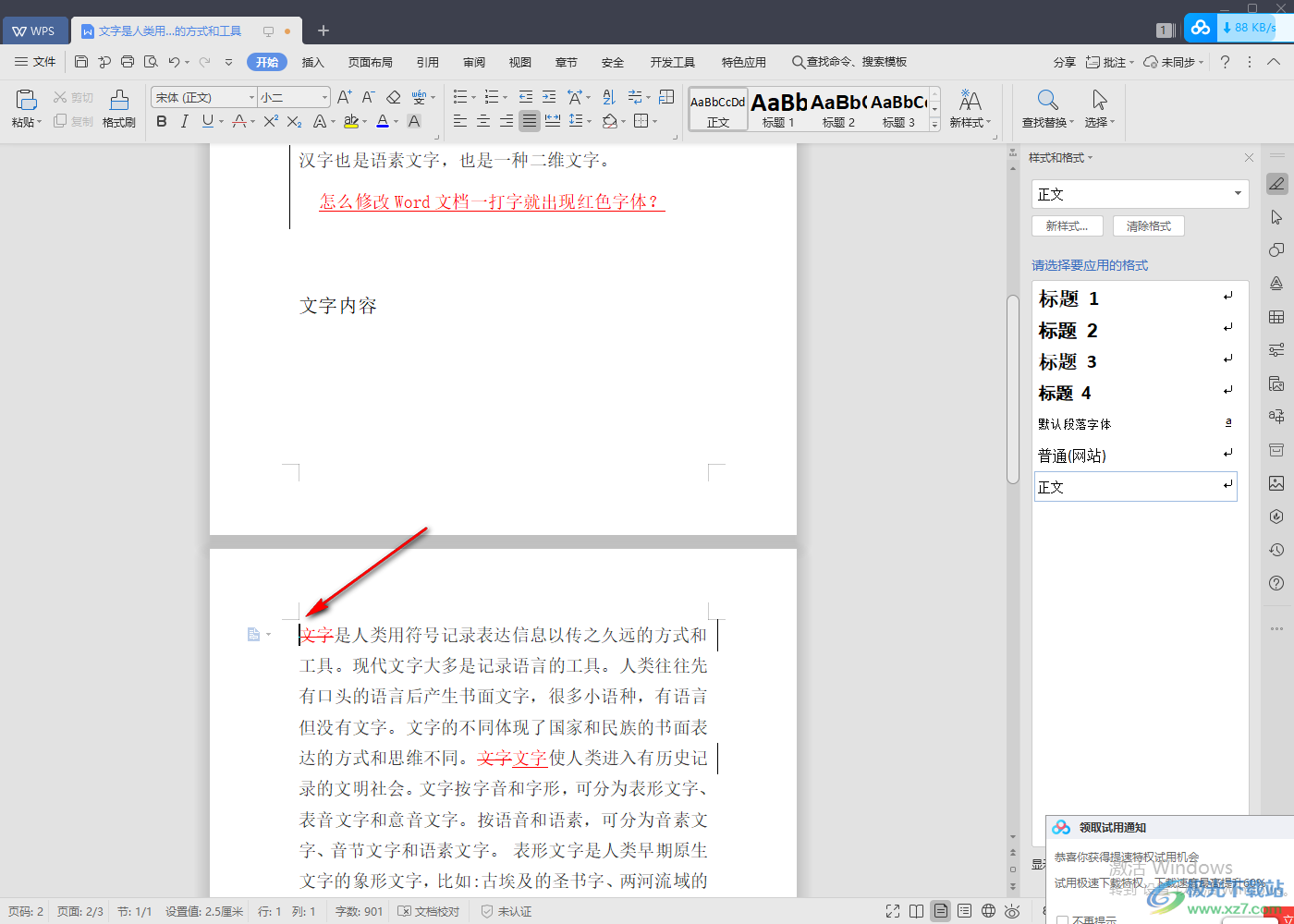Viewport: 1294px width, 924px height.
Task: Click the align left icon
Action: (460, 121)
